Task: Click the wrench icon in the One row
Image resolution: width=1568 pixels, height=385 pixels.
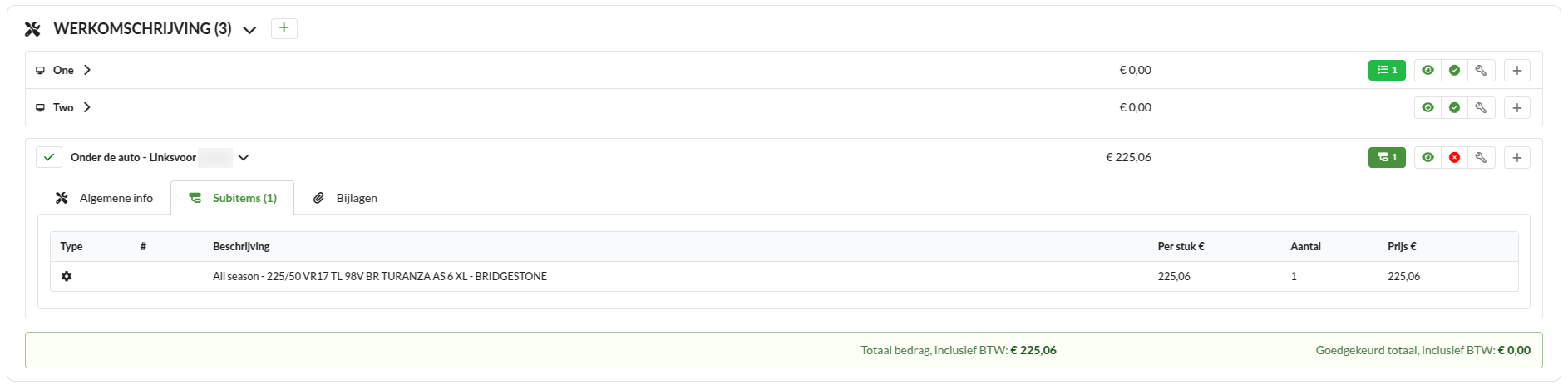Action: tap(1481, 71)
